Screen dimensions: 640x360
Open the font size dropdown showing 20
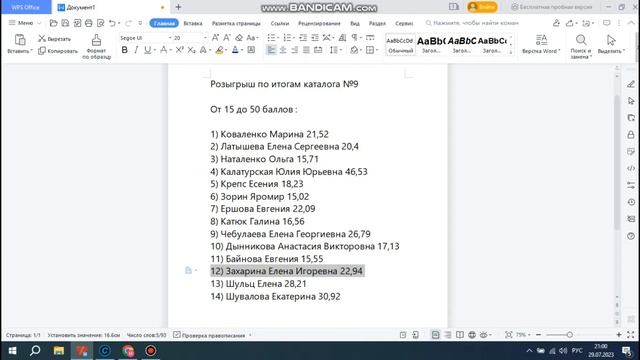tap(205, 38)
